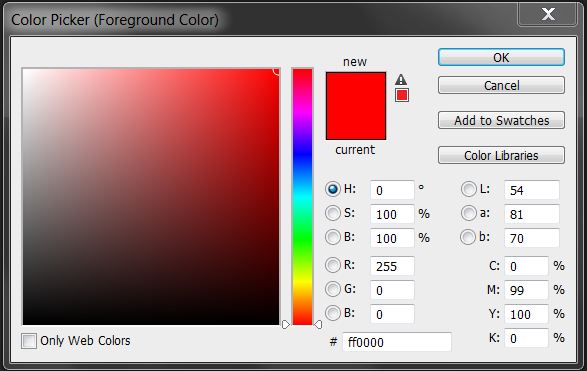Click the S saturation percent field
The image size is (587, 371).
click(x=392, y=214)
